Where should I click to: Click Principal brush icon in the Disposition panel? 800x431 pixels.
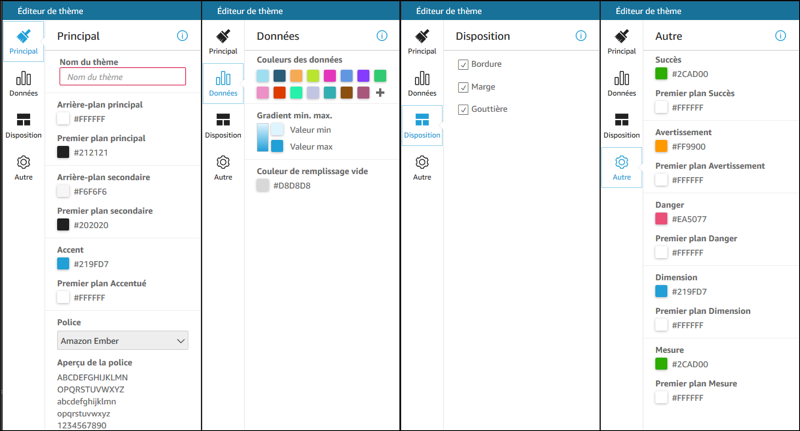pos(422,36)
